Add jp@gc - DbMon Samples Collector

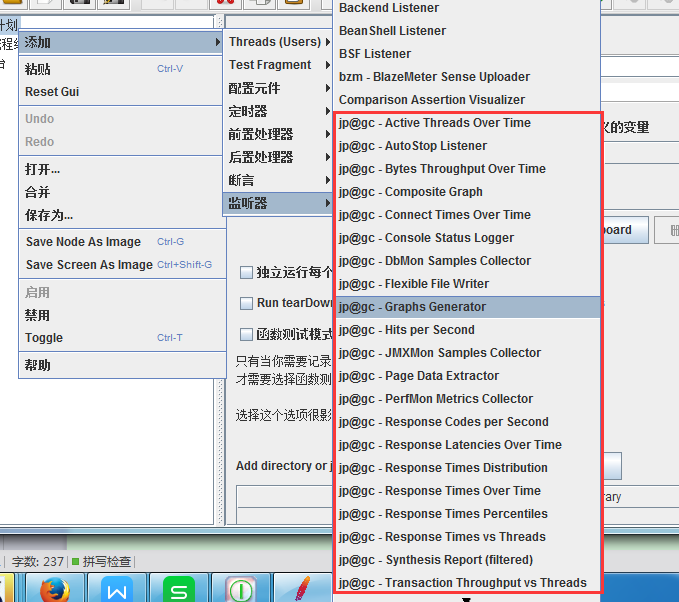[468, 261]
